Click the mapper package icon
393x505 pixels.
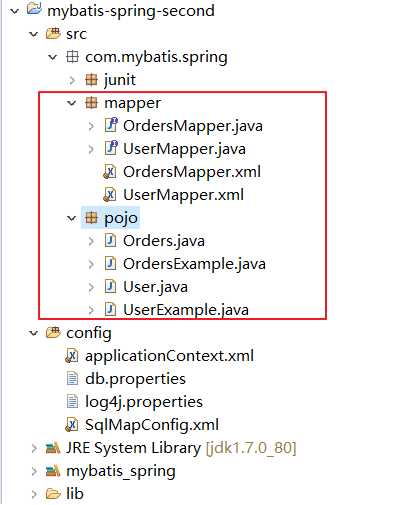pos(91,103)
